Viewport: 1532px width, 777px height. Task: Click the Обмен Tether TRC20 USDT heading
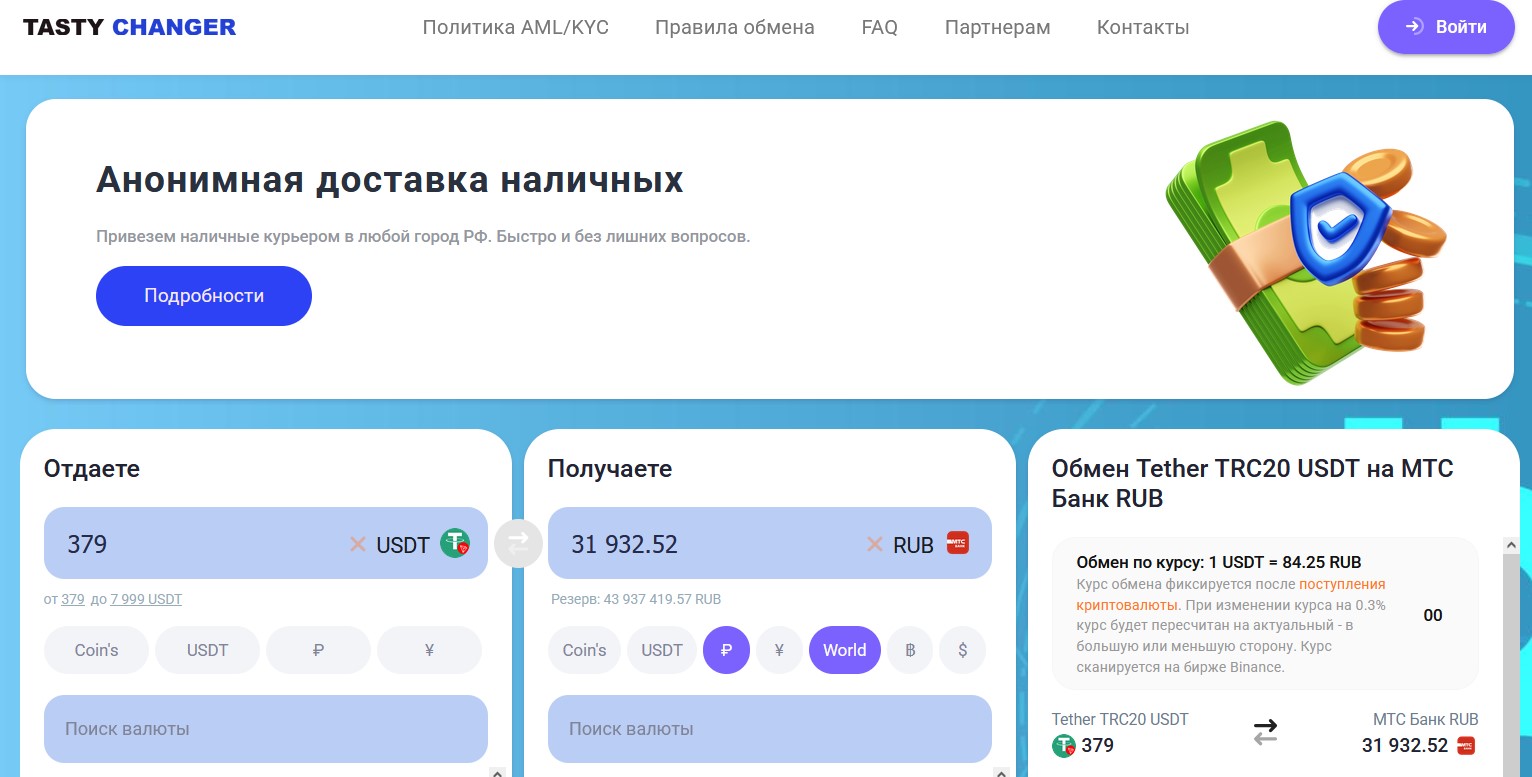pyautogui.click(x=1252, y=483)
